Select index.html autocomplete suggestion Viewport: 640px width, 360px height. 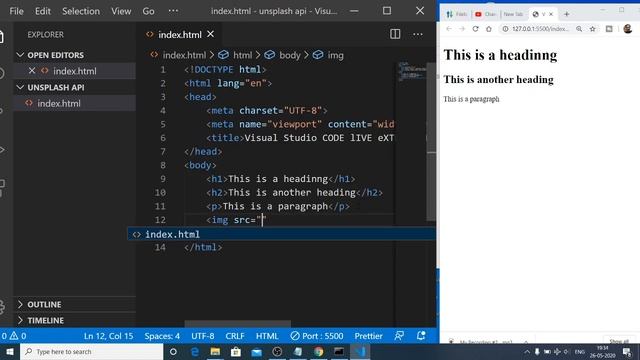pos(282,234)
